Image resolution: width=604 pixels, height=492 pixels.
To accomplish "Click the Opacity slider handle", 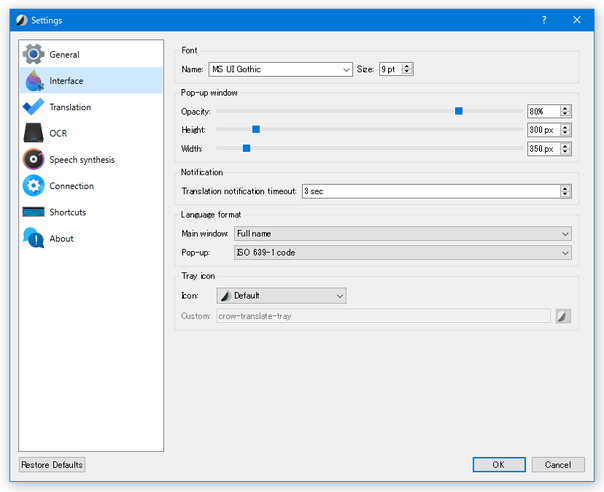I will [458, 111].
